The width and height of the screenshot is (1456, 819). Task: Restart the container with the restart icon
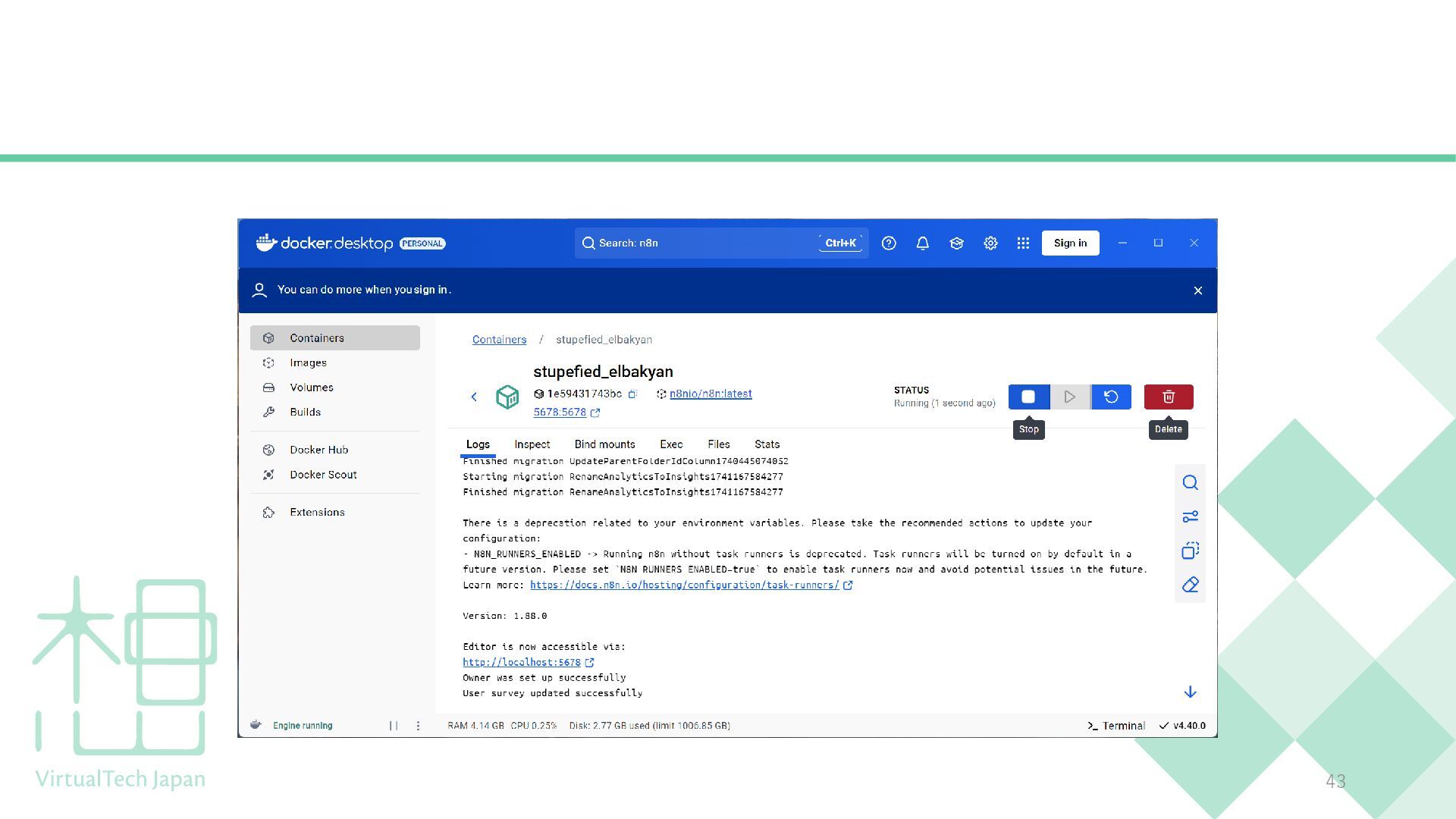tap(1111, 397)
